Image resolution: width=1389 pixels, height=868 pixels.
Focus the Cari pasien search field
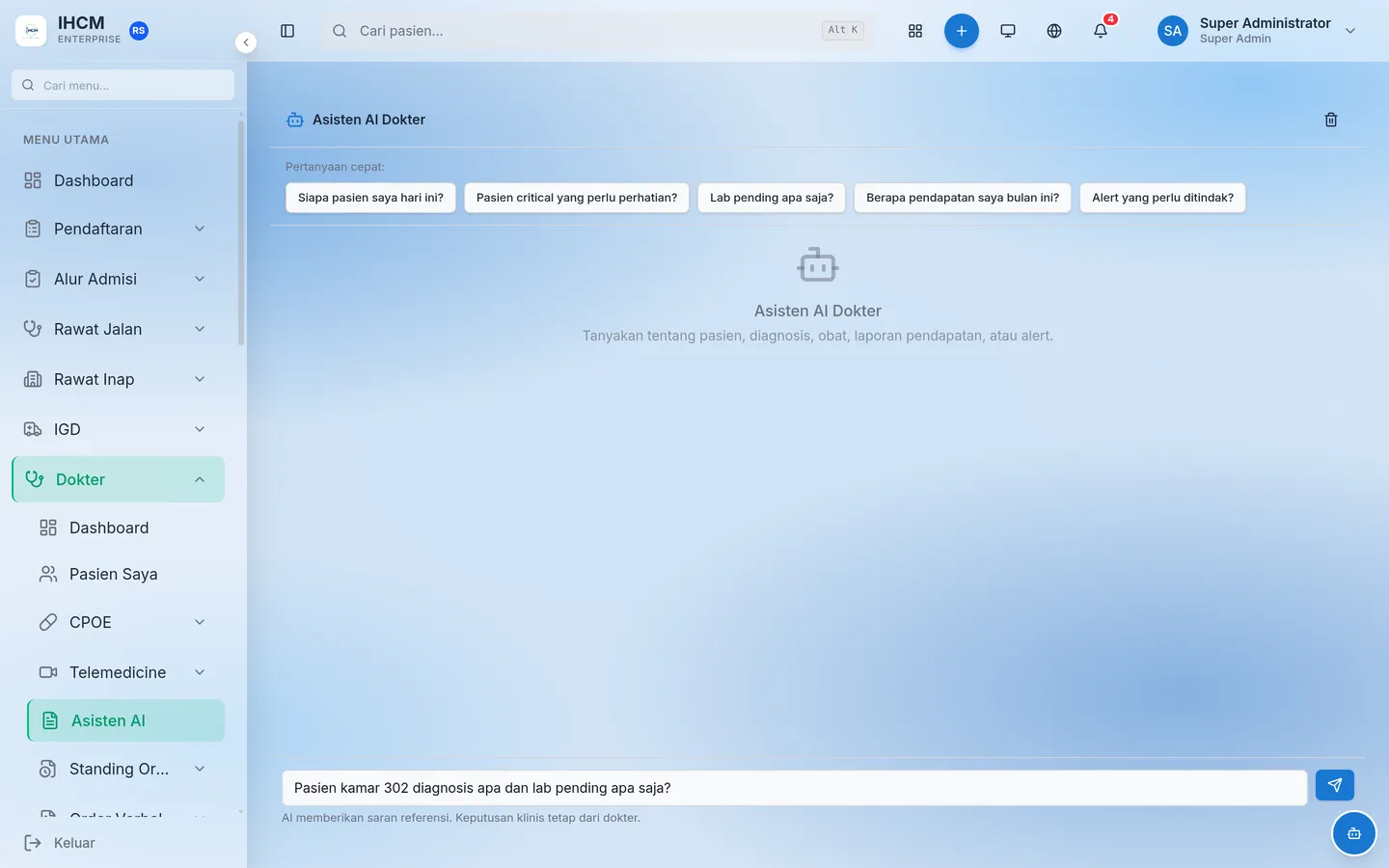[x=598, y=31]
